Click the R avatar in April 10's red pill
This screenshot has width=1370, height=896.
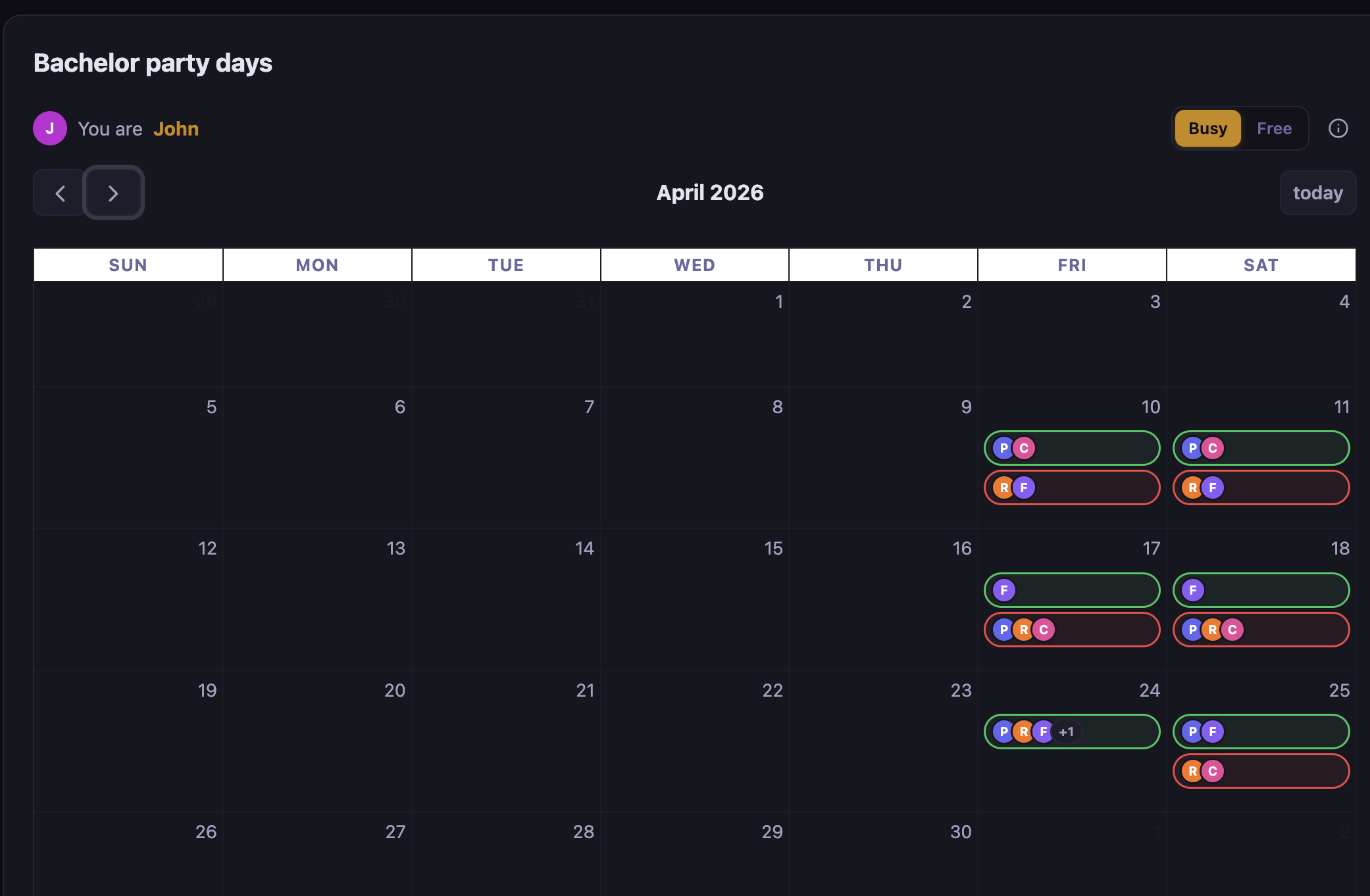pos(1004,487)
